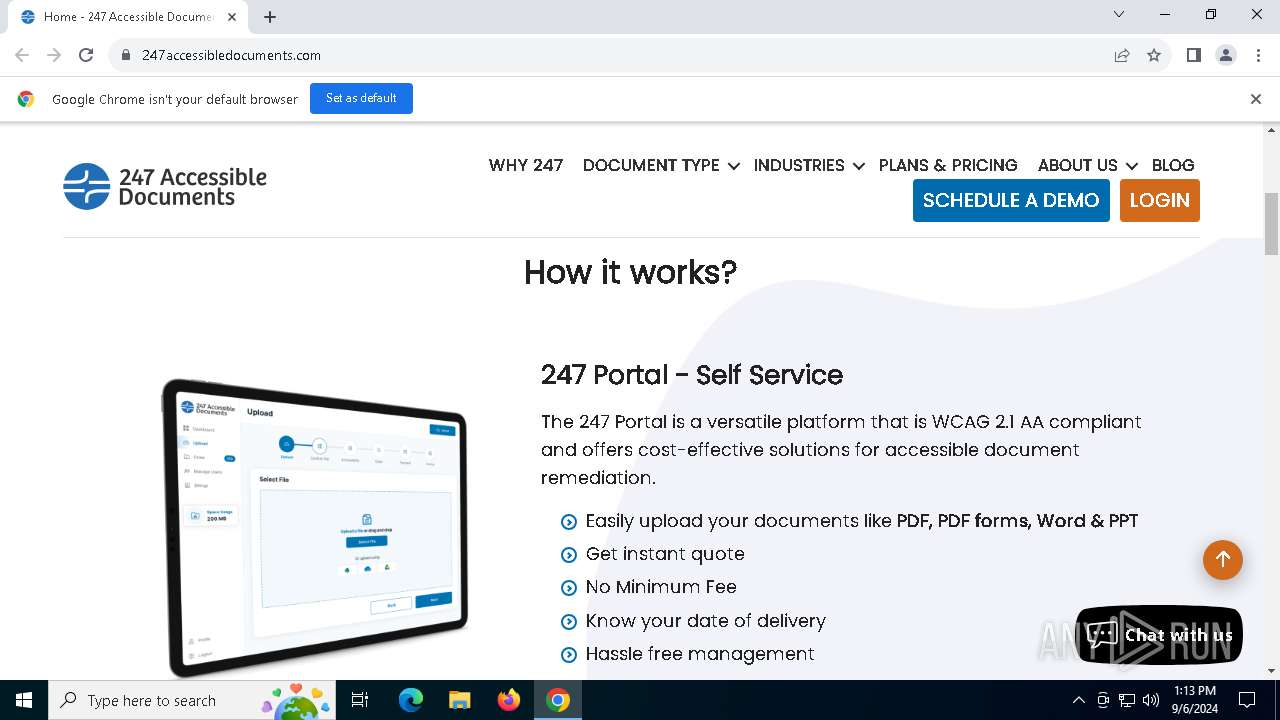Click the site lock icon in address bar
Screen dimensions: 1280x720
pyautogui.click(x=126, y=55)
